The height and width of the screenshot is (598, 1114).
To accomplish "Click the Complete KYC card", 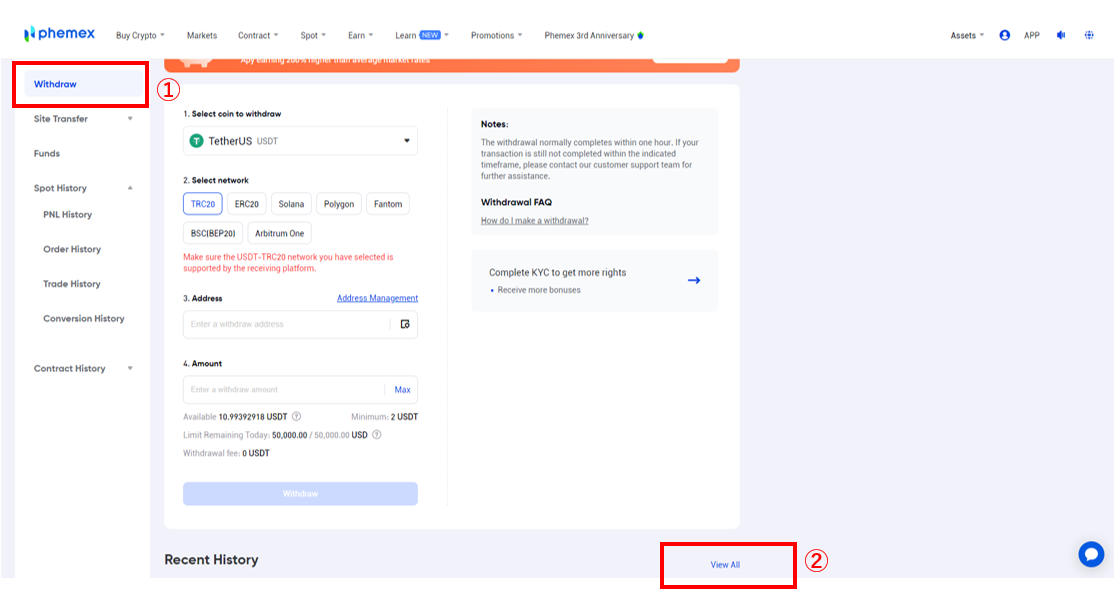I will coord(595,281).
